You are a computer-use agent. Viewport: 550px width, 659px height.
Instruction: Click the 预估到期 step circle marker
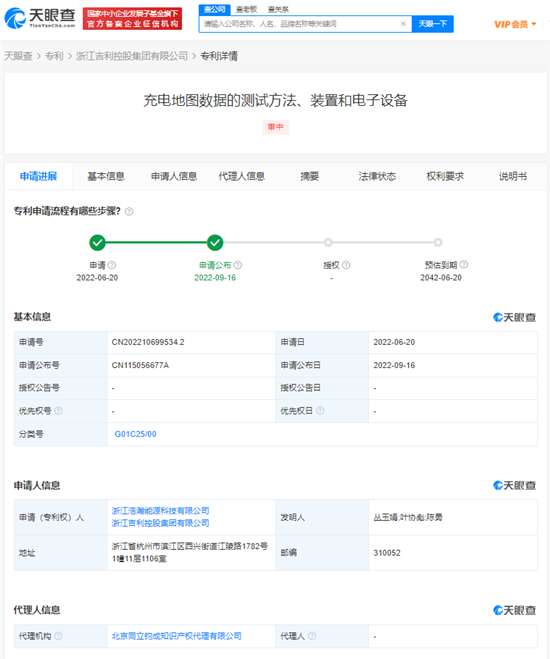tap(438, 242)
